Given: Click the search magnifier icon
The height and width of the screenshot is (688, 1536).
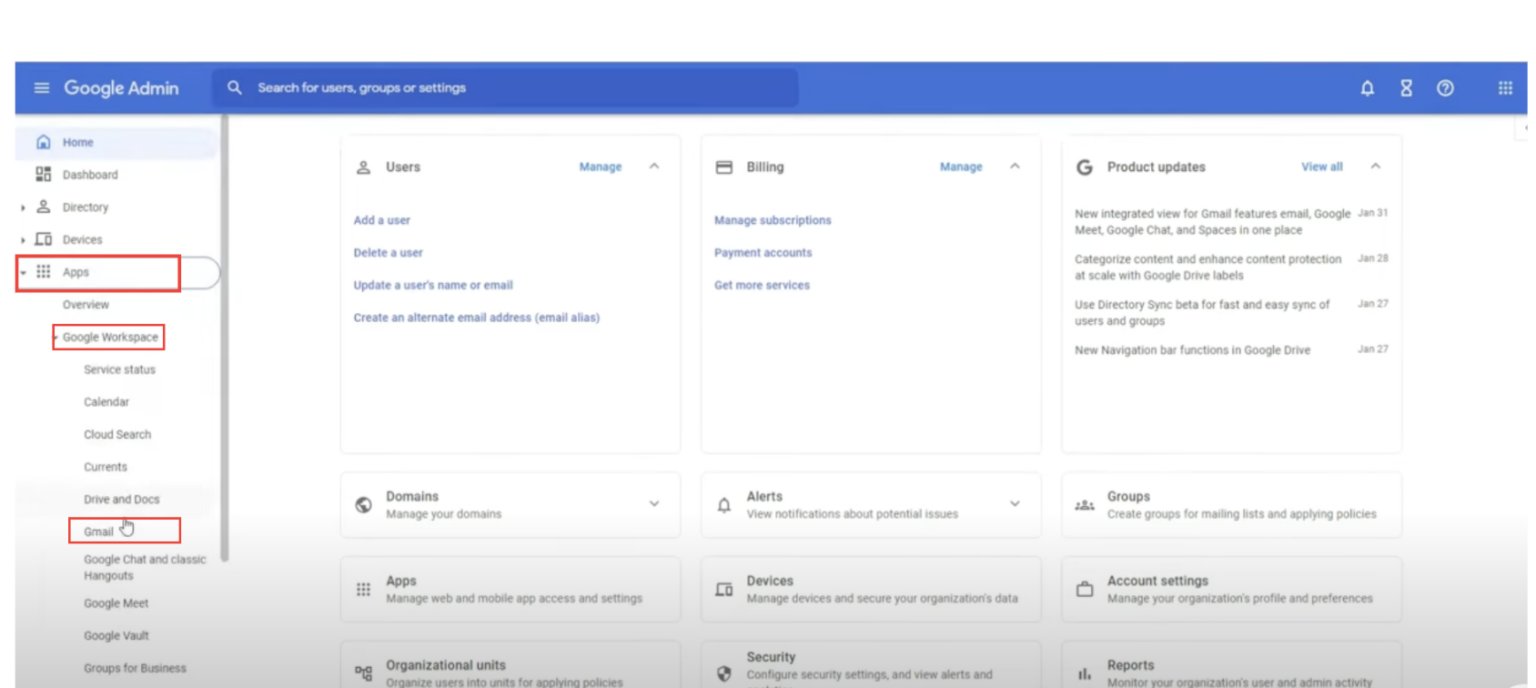Looking at the screenshot, I should [234, 88].
